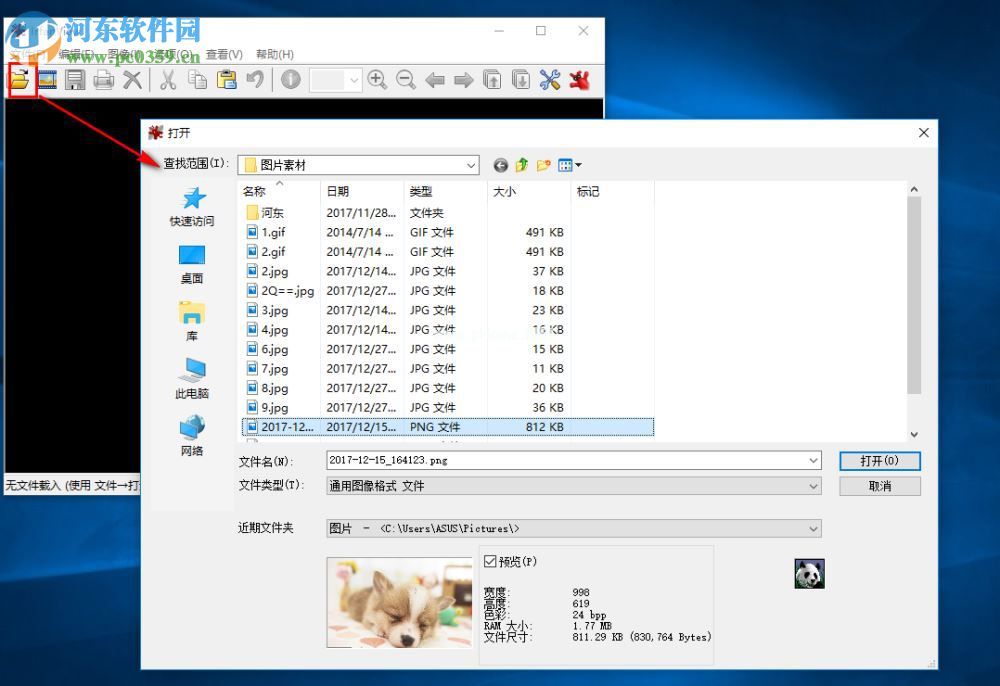Go to previous image arrow icon
This screenshot has height=686, width=1000.
(x=434, y=80)
